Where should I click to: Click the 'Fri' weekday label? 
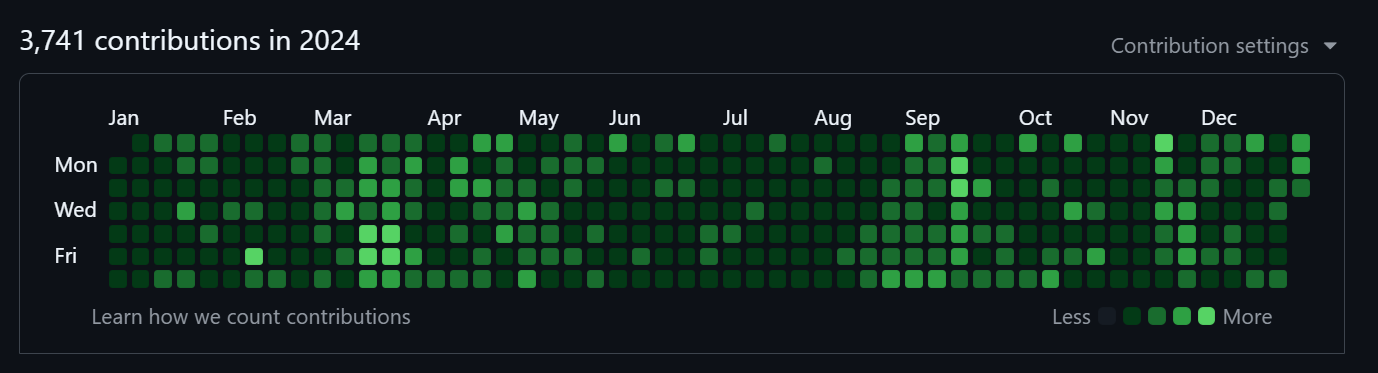66,256
